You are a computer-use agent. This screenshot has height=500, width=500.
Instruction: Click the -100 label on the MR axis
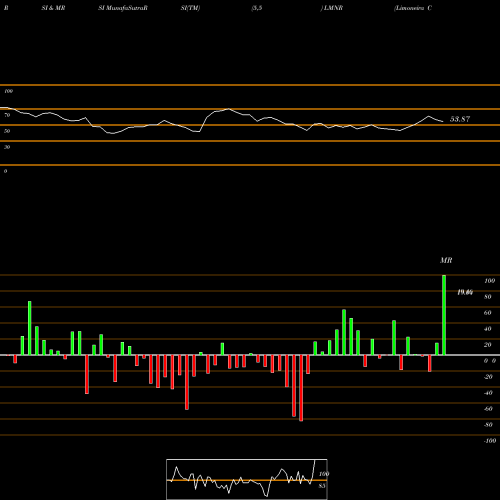pyautogui.click(x=489, y=441)
